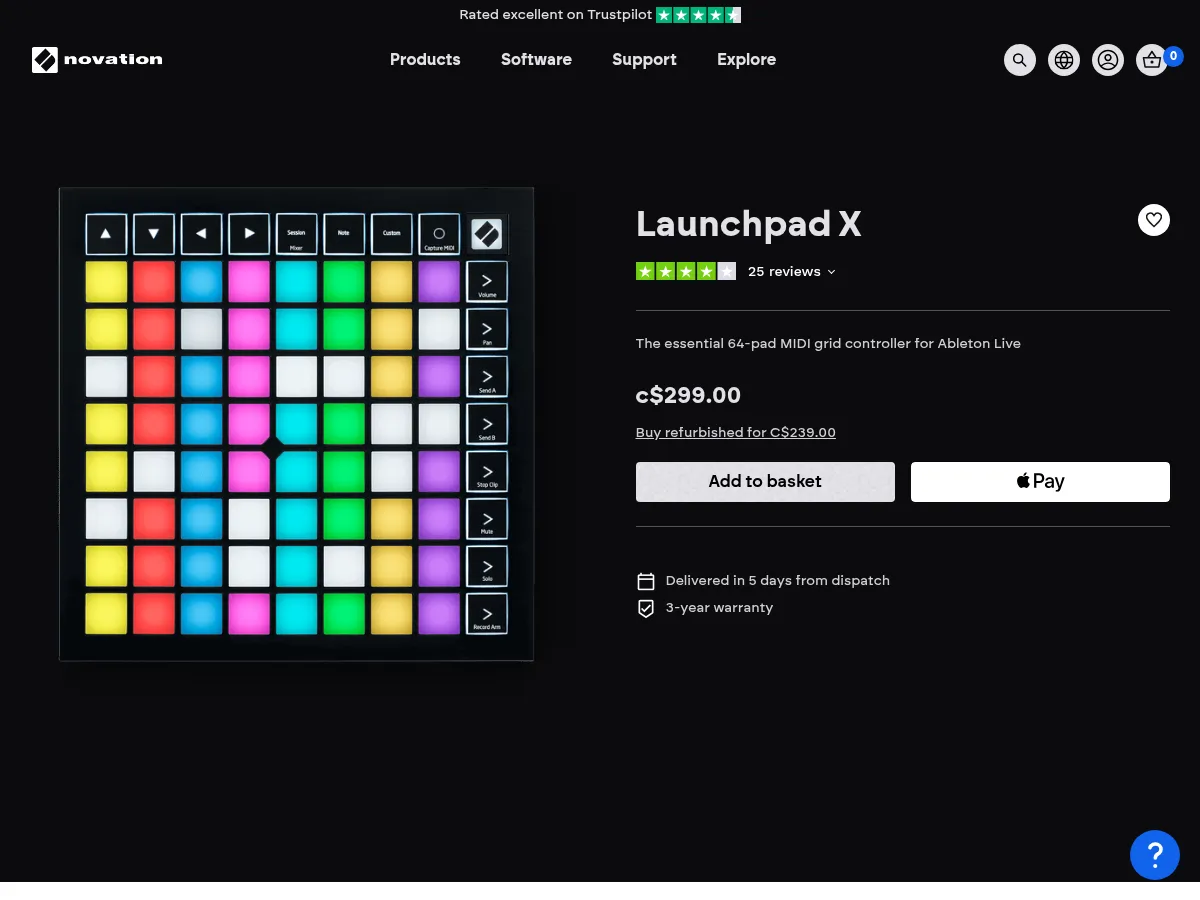1200x900 pixels.
Task: Select the Software menu item
Action: (x=536, y=60)
